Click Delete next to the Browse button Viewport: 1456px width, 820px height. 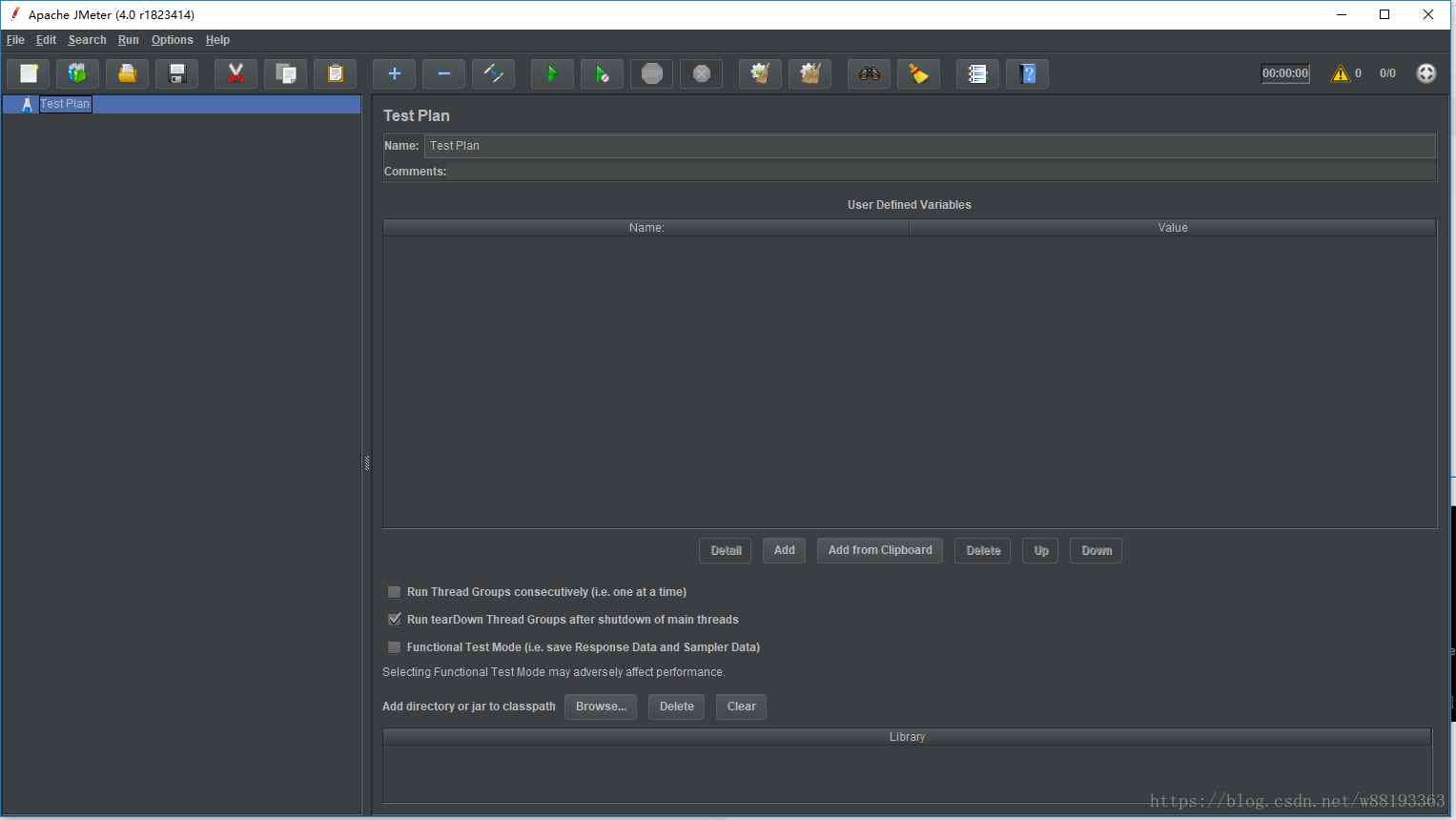677,707
